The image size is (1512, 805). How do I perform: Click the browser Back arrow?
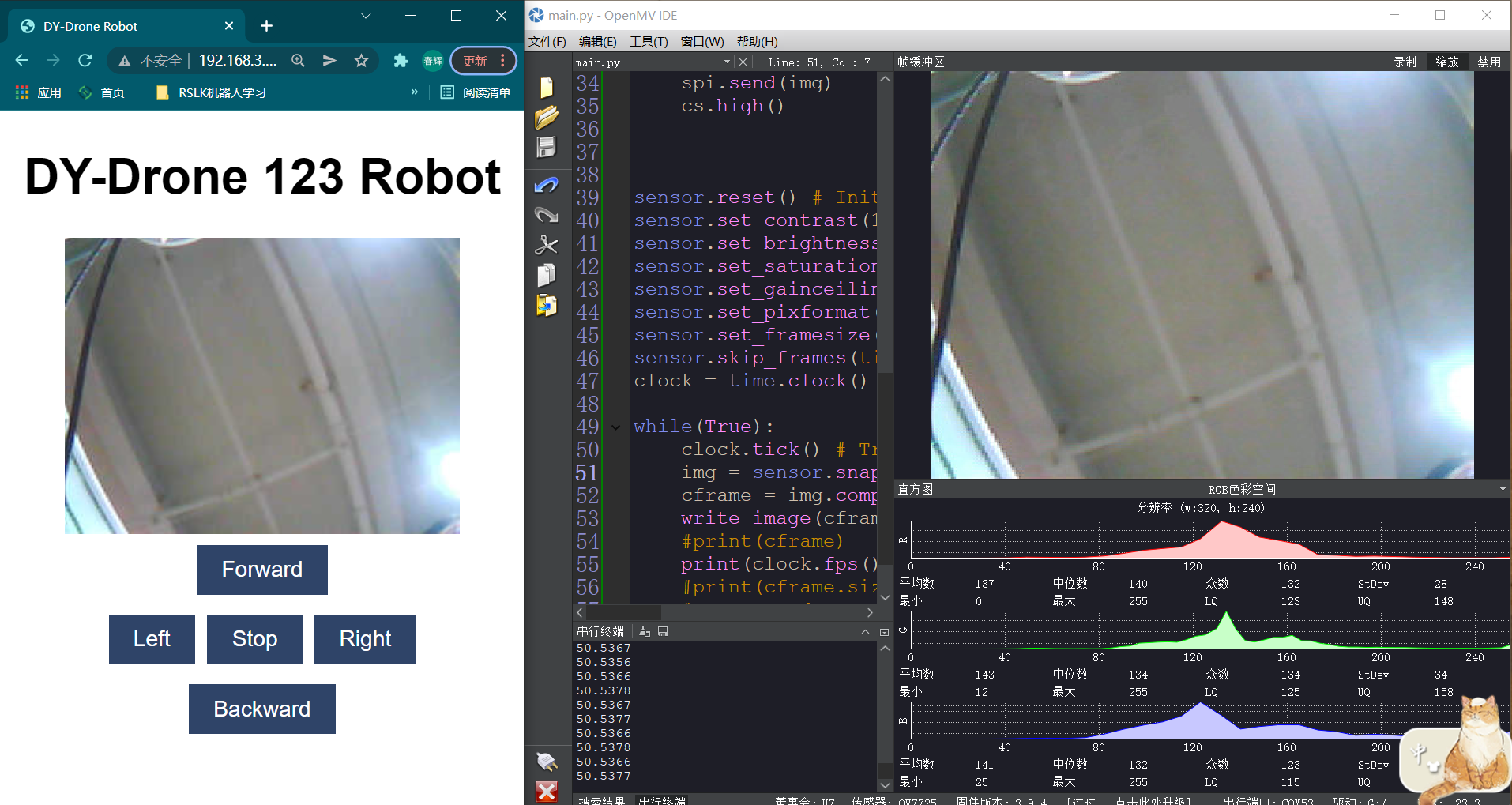pos(22,61)
